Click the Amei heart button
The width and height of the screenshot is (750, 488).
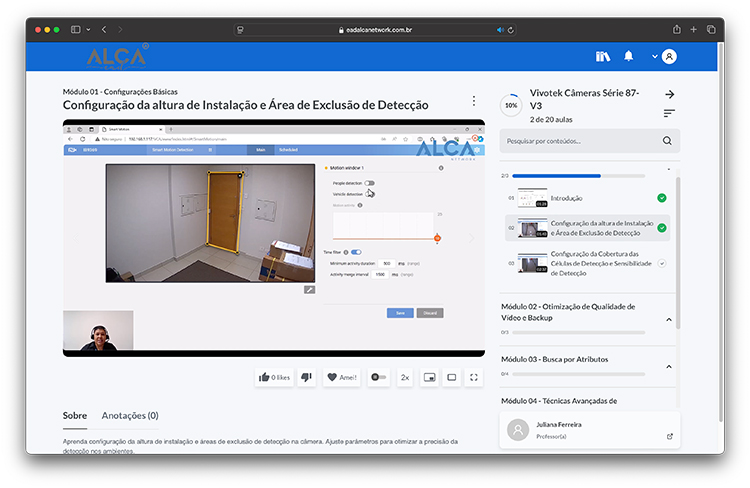coord(342,377)
